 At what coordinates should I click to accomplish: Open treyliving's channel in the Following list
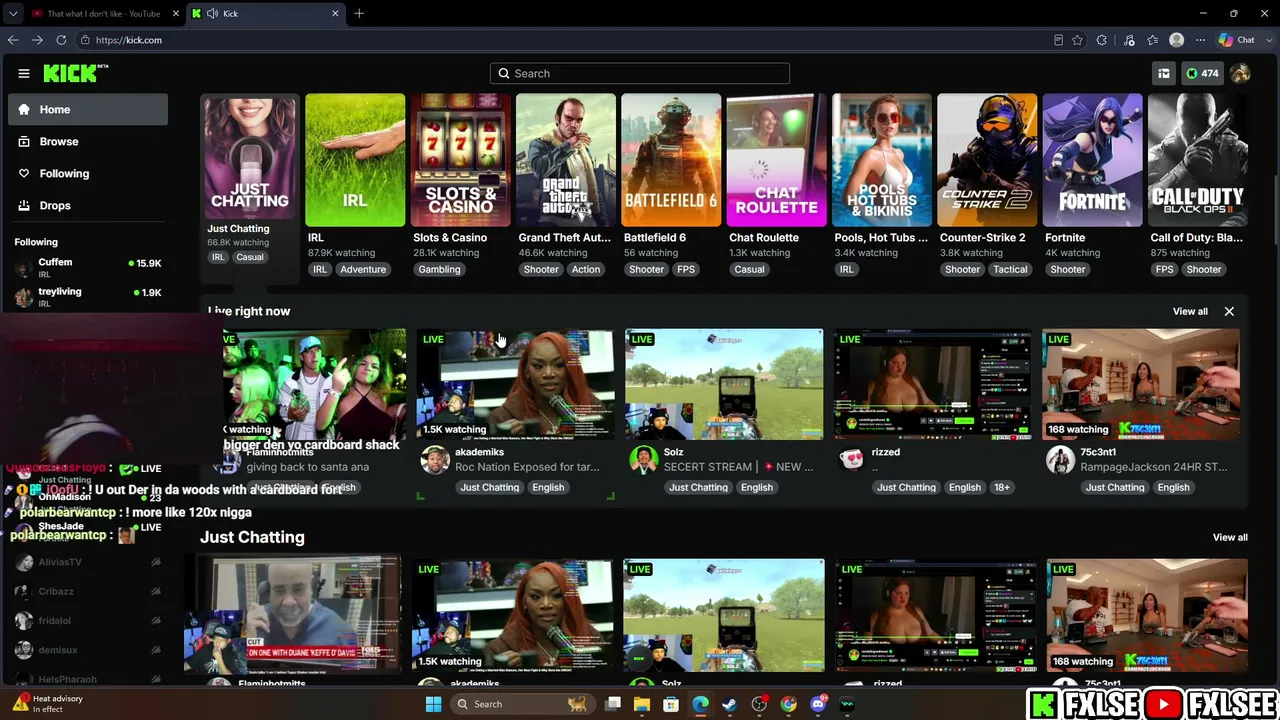[x=88, y=296]
